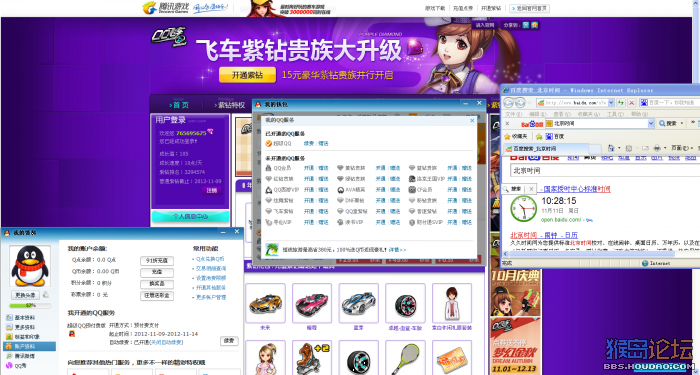700x375 pixels.
Task: Open the 详情>> link in wallet promo
Action: click(397, 250)
